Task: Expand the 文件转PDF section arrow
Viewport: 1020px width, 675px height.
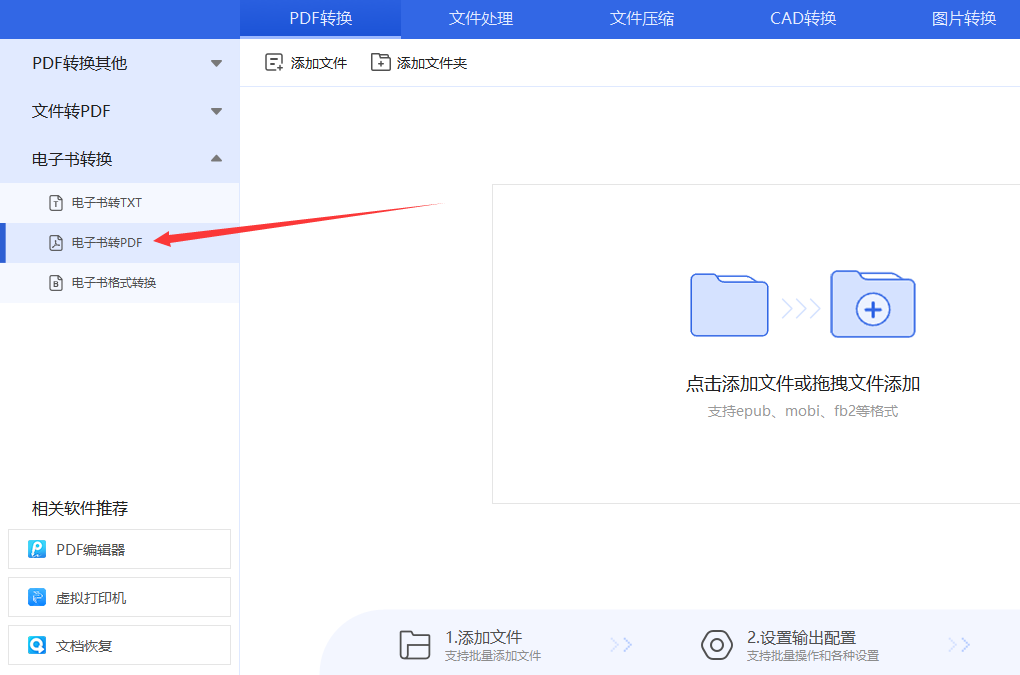Action: (216, 111)
